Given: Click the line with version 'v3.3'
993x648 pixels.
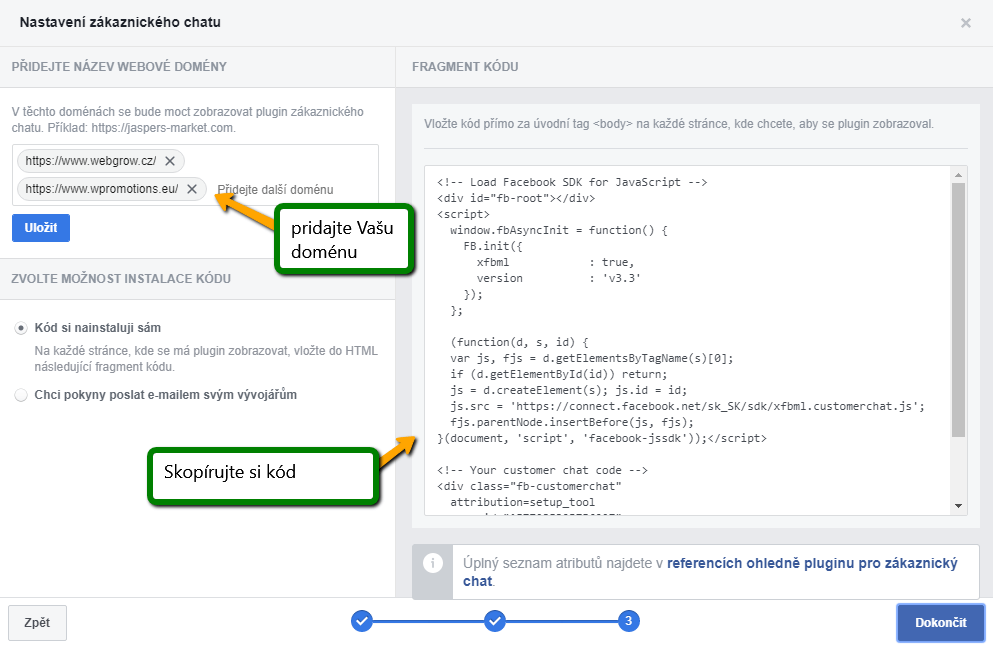Looking at the screenshot, I should pos(559,278).
